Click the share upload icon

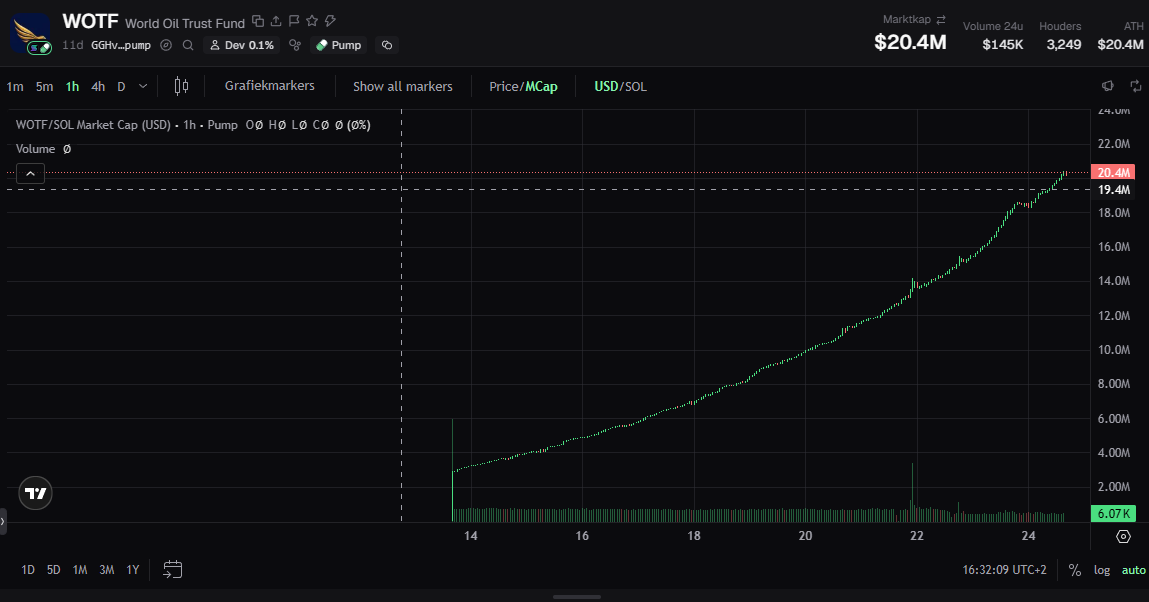click(x=276, y=21)
